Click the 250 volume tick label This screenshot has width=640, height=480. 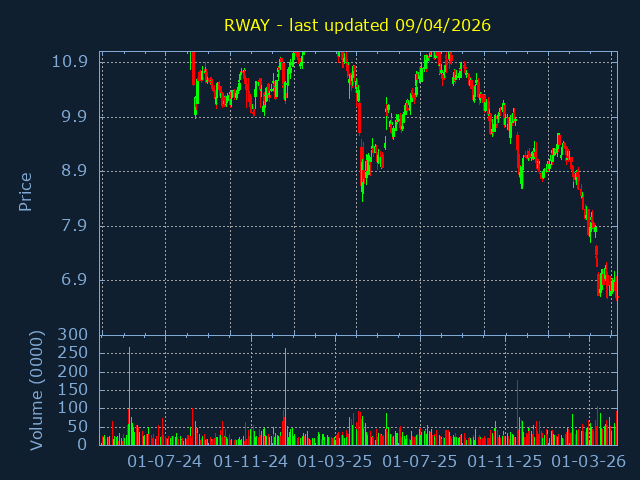pyautogui.click(x=73, y=353)
